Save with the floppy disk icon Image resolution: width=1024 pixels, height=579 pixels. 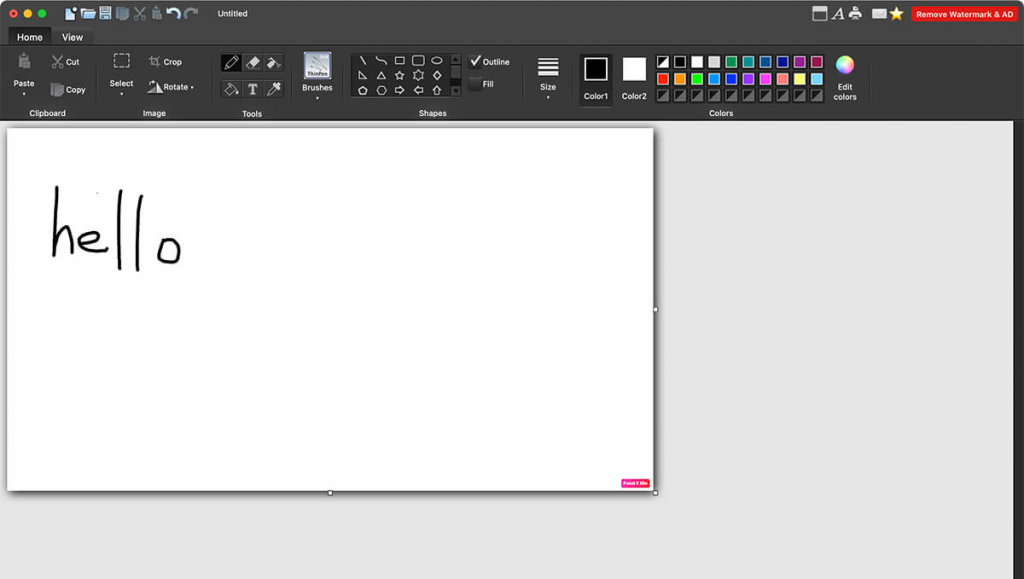tap(105, 13)
